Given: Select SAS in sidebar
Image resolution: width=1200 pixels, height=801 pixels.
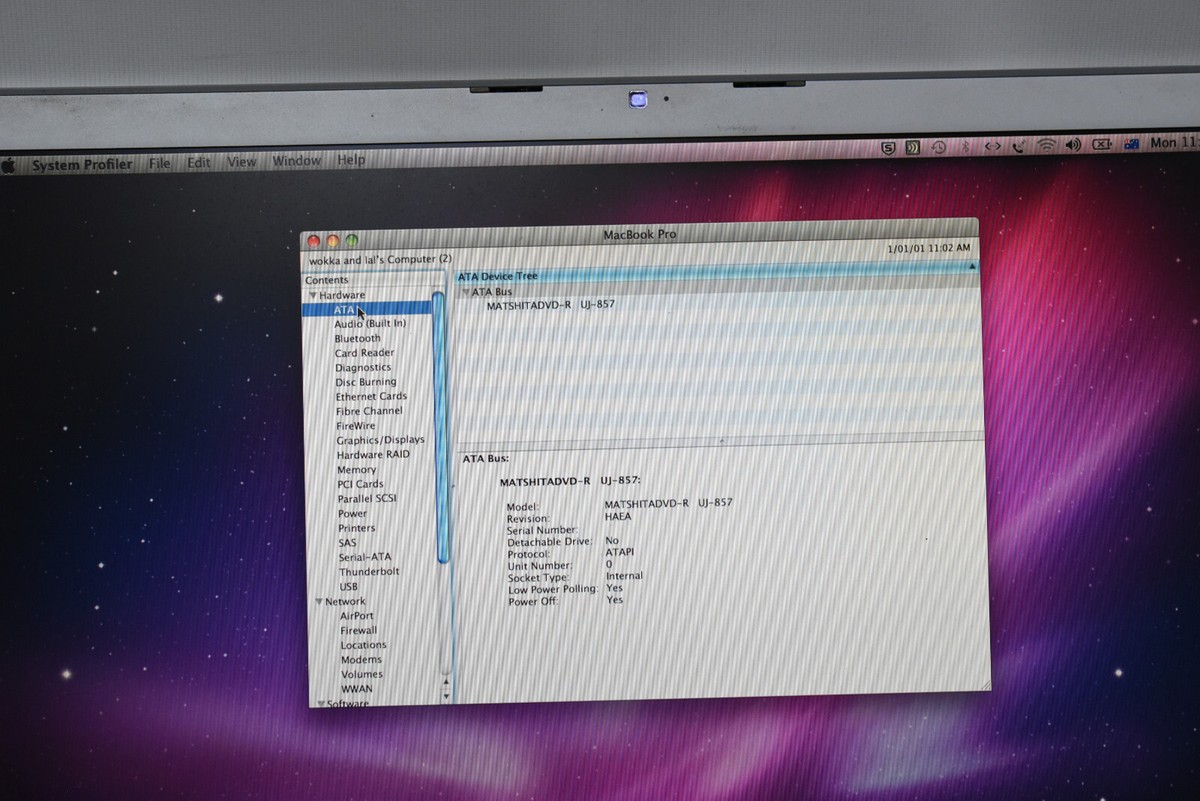Looking at the screenshot, I should [347, 543].
